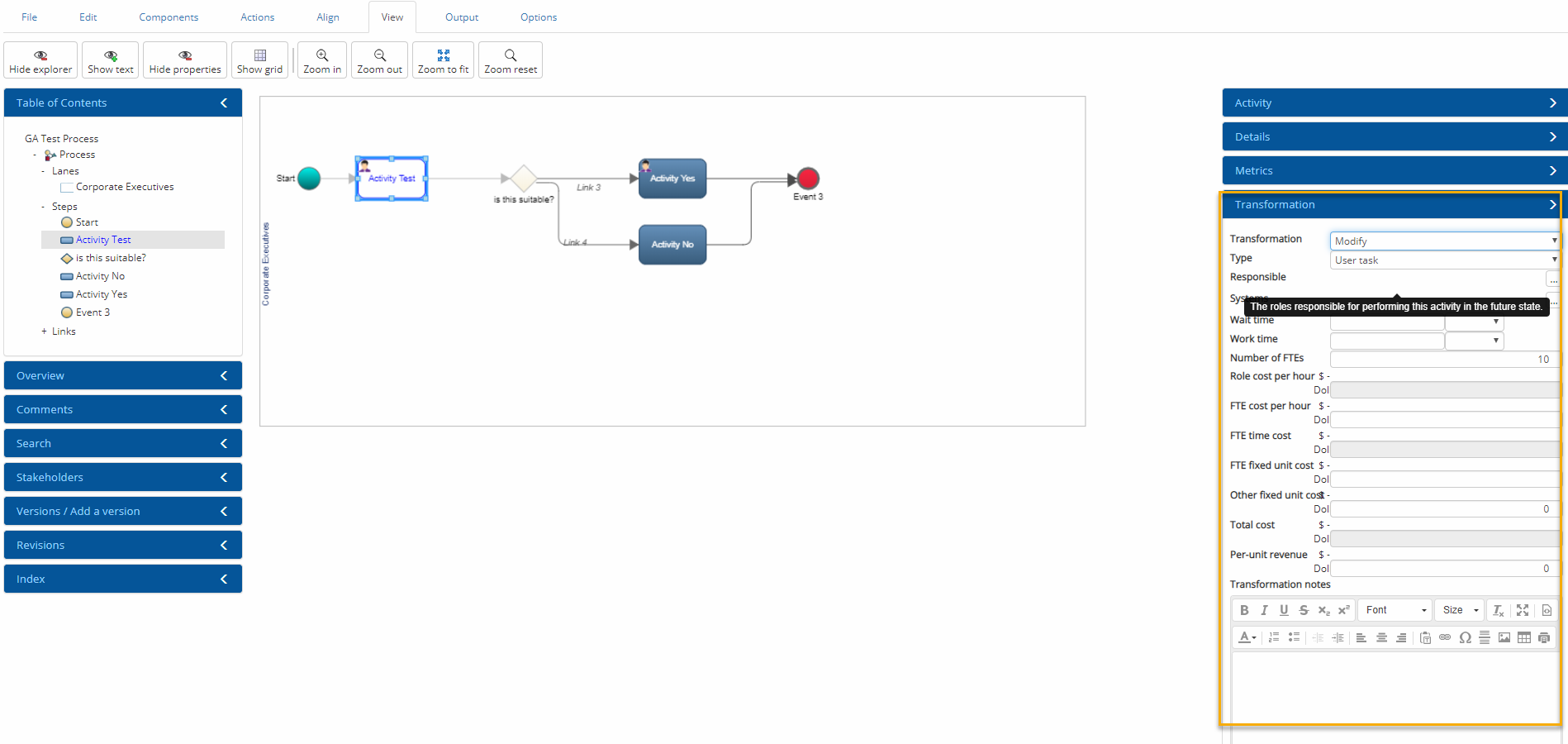Open the Font dropdown in notes editor
Image resolution: width=1568 pixels, height=744 pixels.
coord(1395,610)
